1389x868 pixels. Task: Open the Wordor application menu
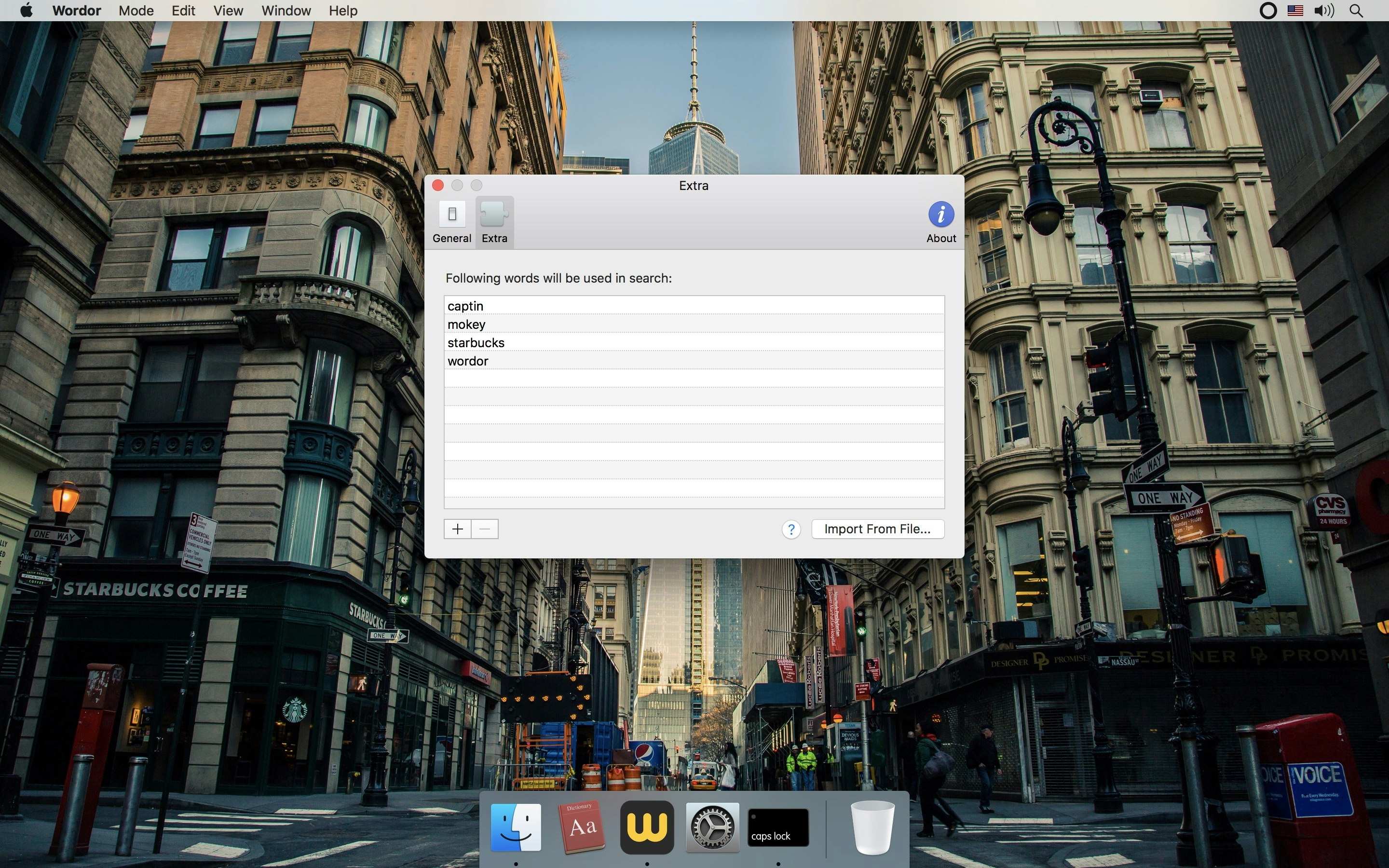click(76, 10)
